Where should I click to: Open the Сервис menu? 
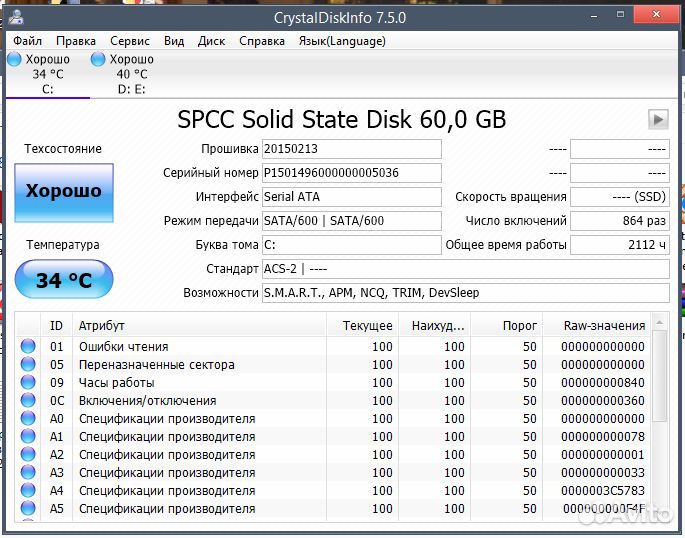coord(130,41)
